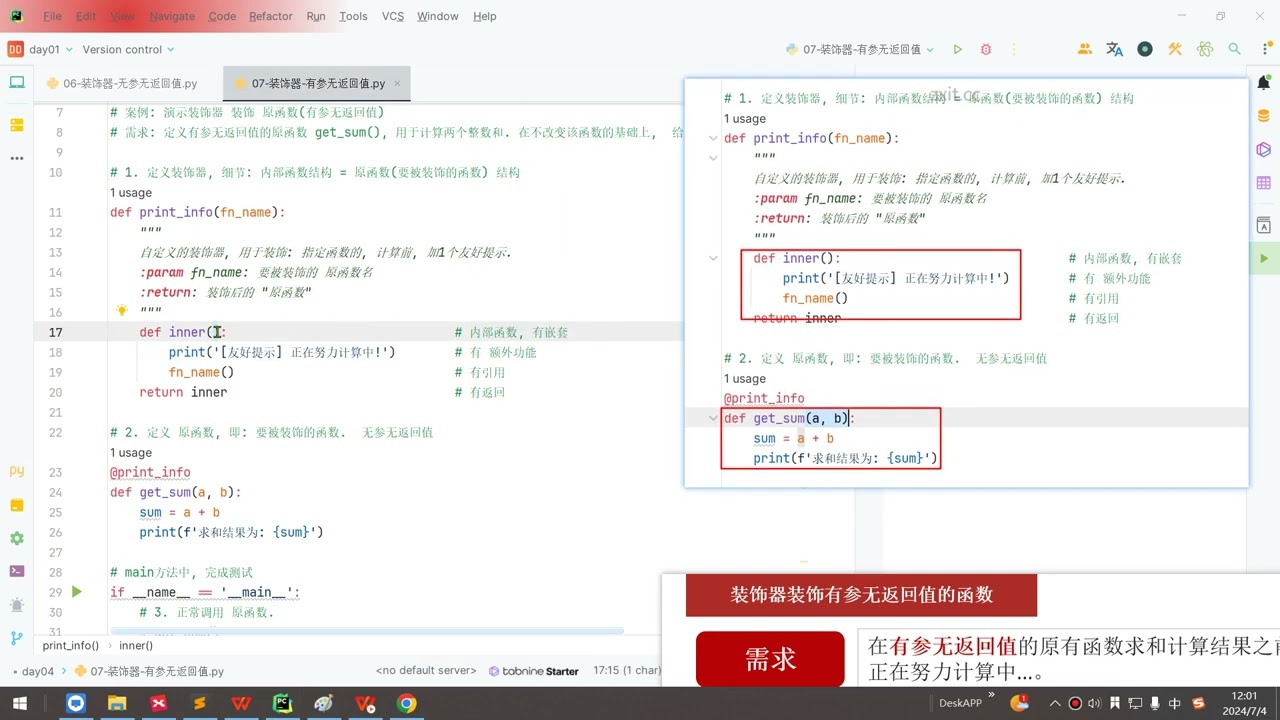
Task: Open the Problems tool window icon
Action: (17, 605)
